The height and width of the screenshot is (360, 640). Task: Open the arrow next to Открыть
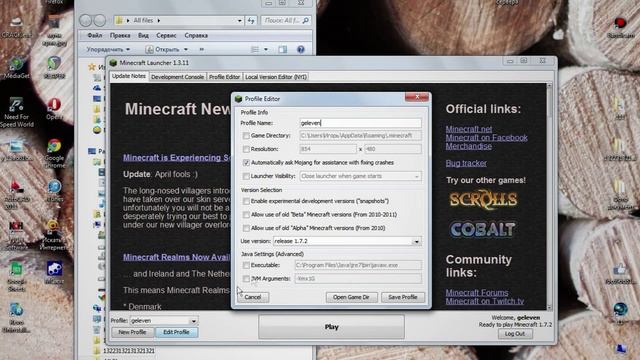click(186, 49)
